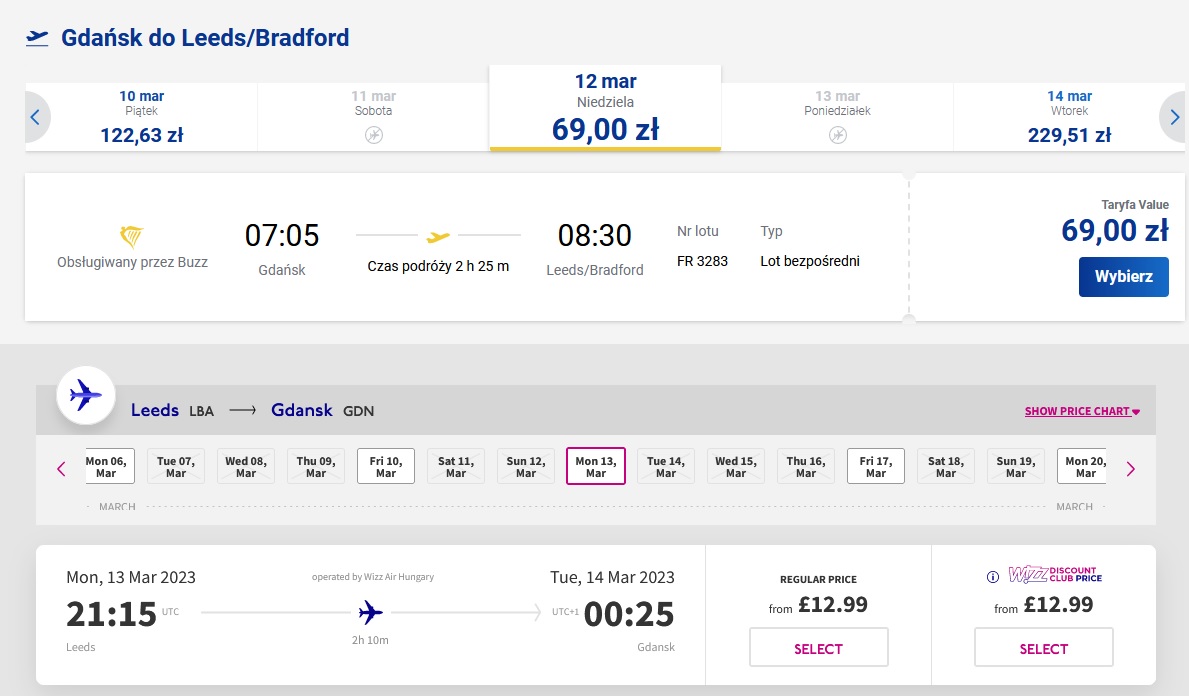1189x696 pixels.
Task: Select the regular price £12.99 fare
Action: pos(818,647)
